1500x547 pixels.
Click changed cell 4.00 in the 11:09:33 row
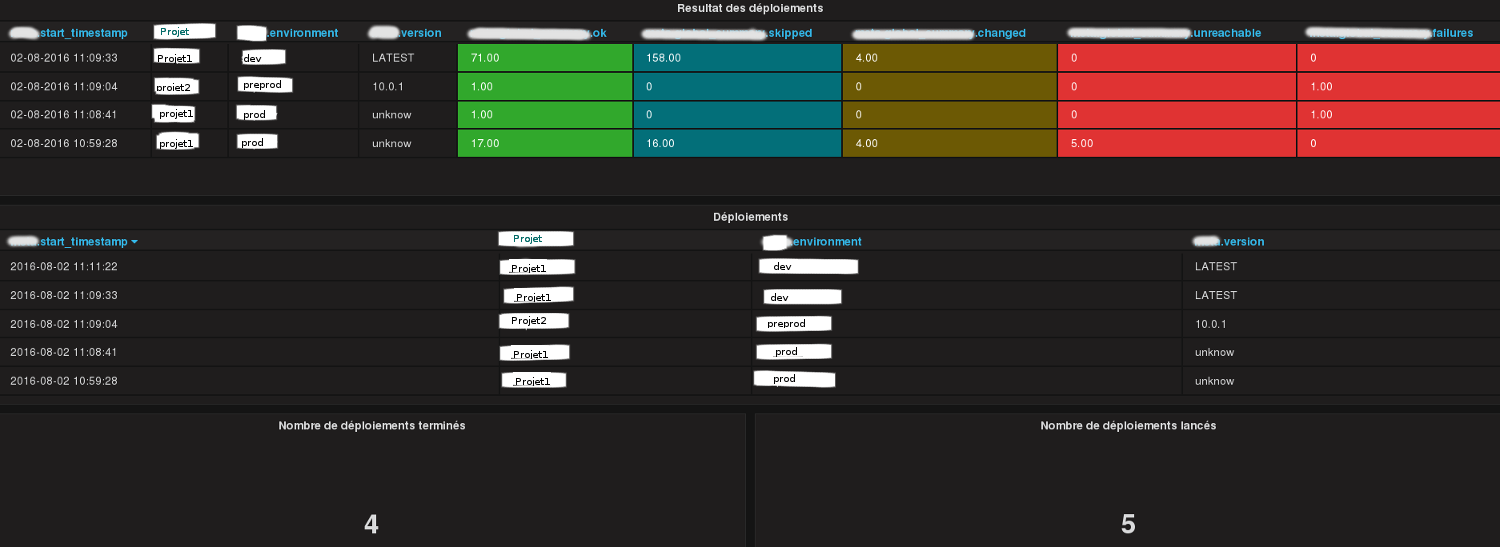pyautogui.click(x=950, y=58)
